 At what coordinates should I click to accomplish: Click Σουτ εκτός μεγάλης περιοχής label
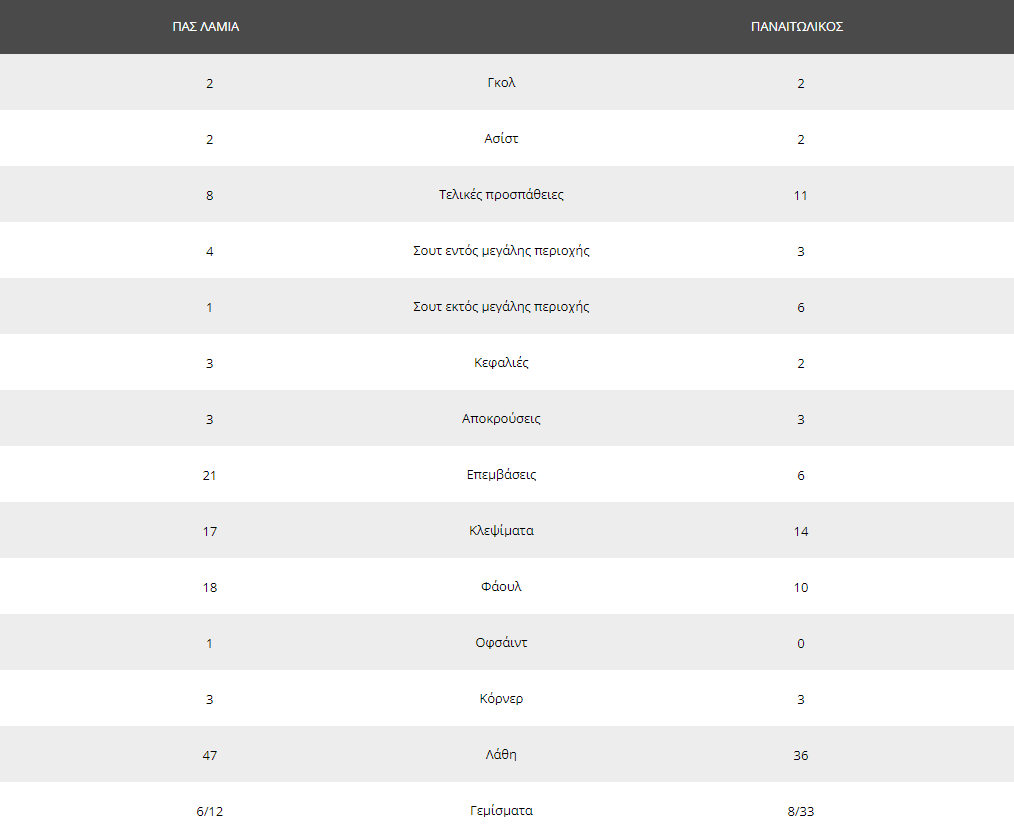click(501, 306)
